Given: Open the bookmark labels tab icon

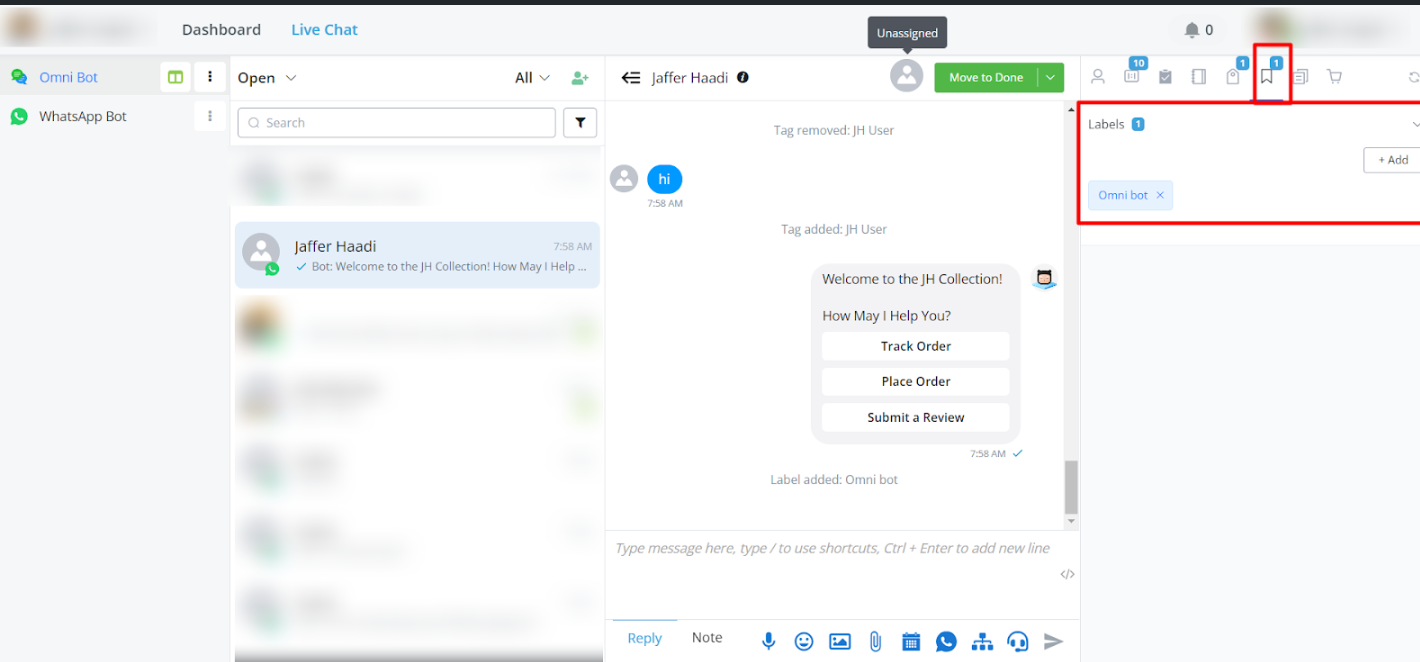Looking at the screenshot, I should pos(1267,77).
